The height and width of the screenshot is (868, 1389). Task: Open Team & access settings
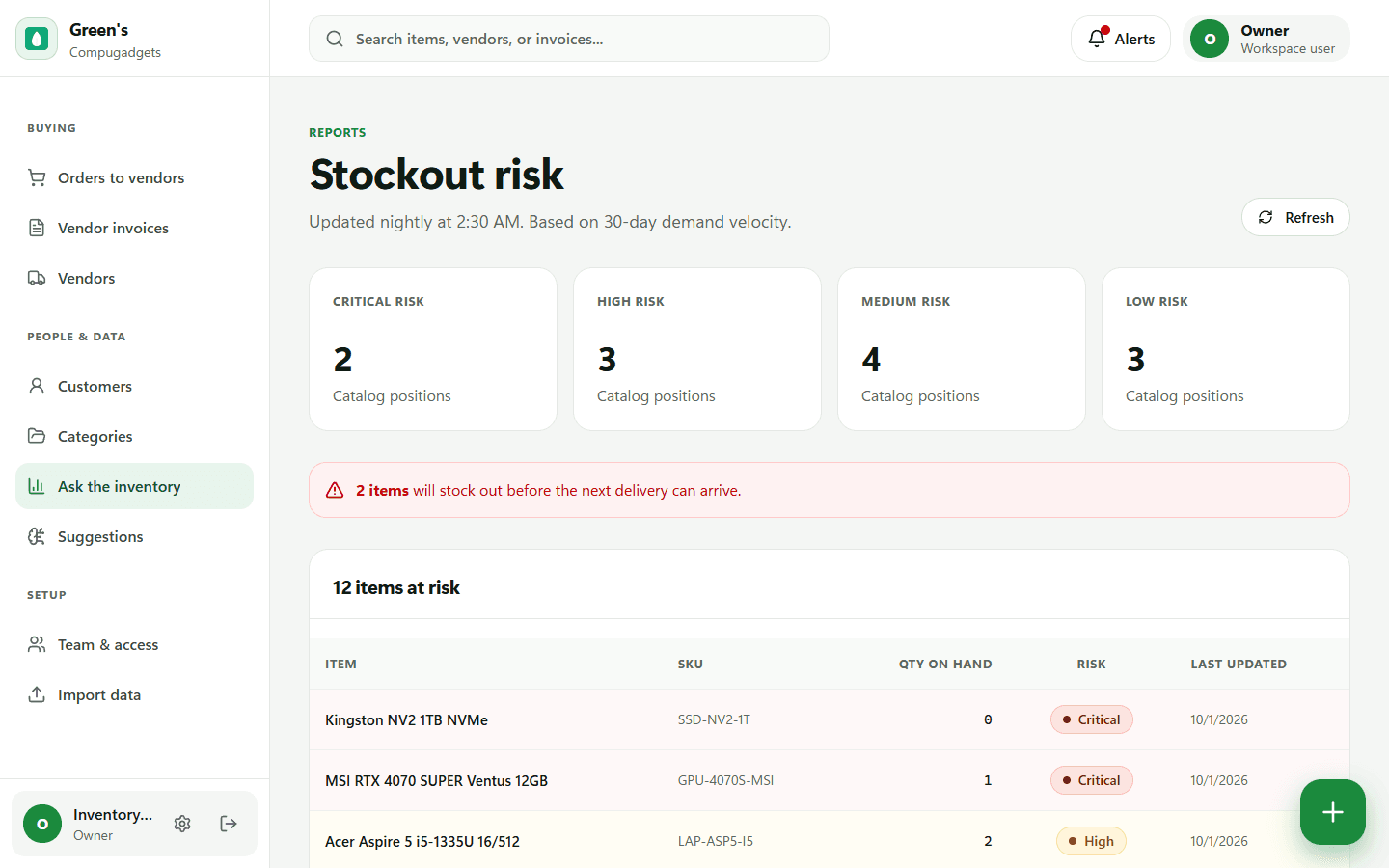(134, 644)
